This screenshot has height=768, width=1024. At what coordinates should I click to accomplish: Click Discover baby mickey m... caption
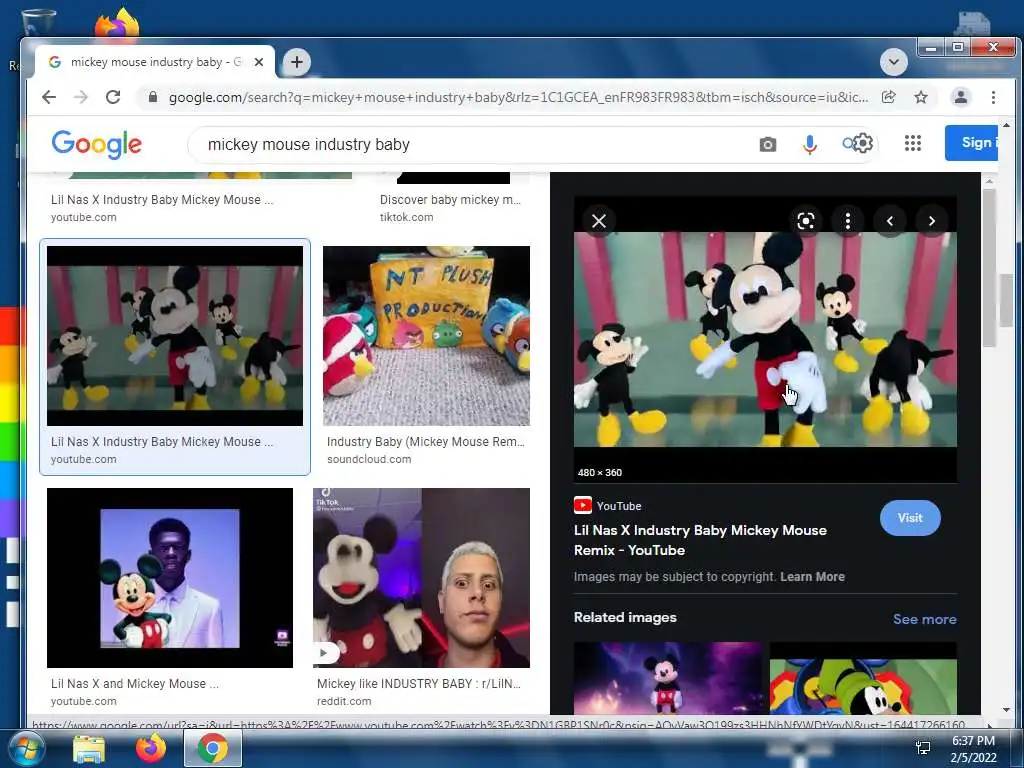[x=451, y=200]
